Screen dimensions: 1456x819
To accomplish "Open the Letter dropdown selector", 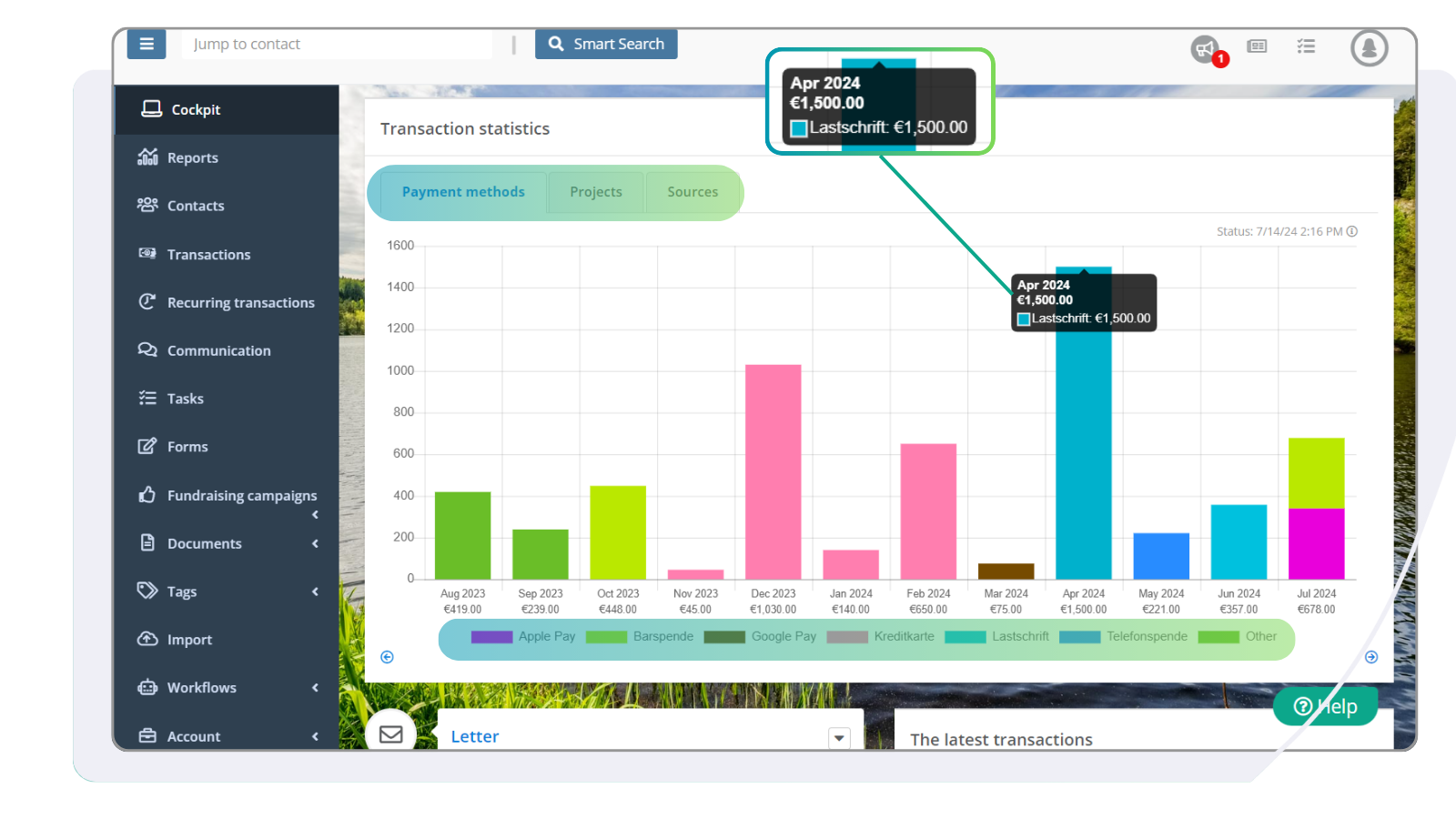I will (838, 738).
